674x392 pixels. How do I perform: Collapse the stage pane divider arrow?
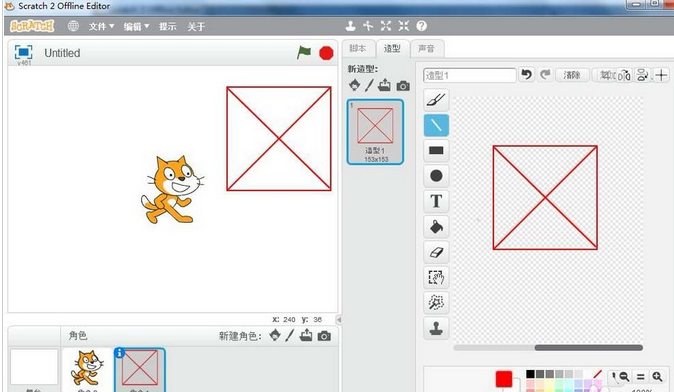point(339,319)
